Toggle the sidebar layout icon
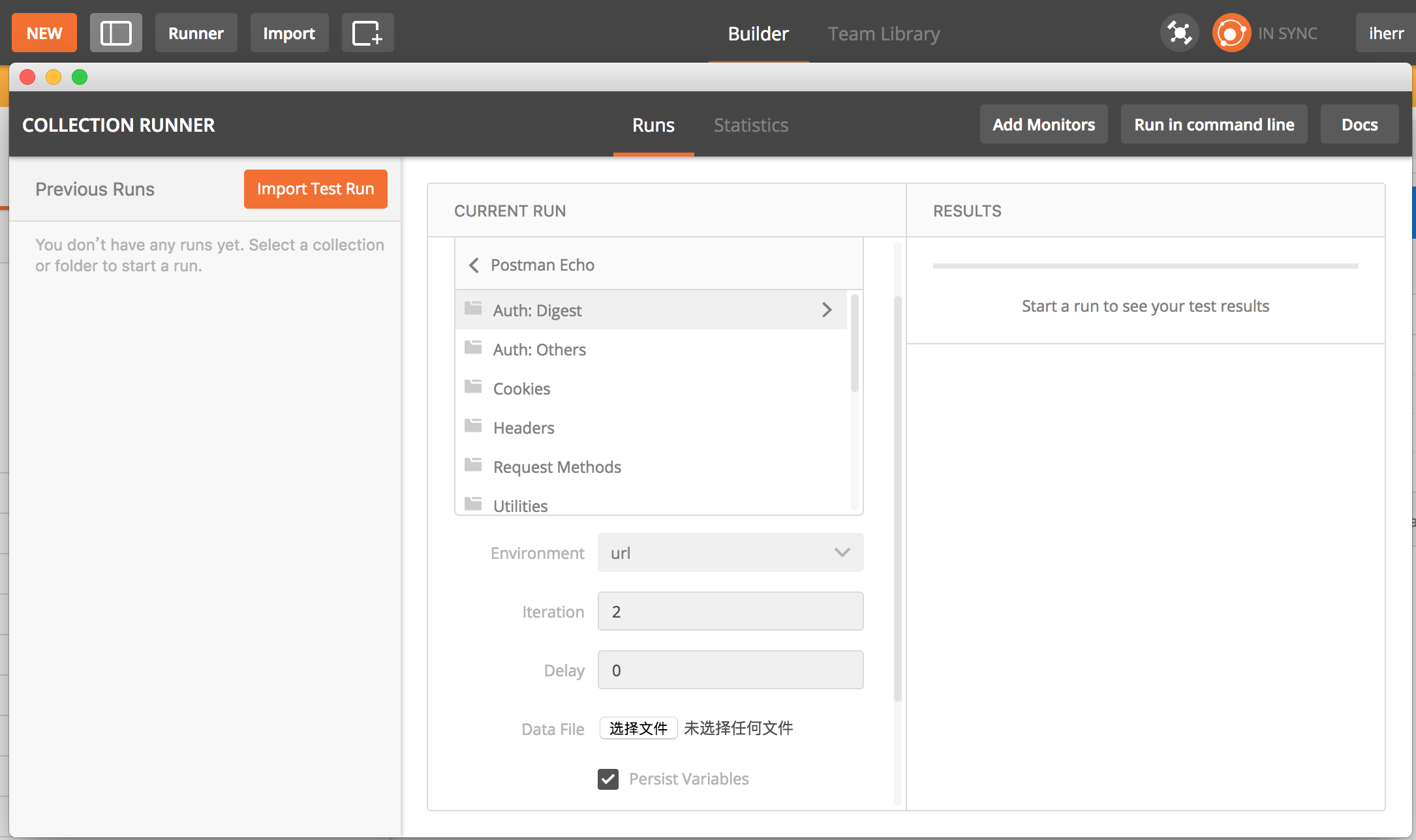 (x=116, y=33)
